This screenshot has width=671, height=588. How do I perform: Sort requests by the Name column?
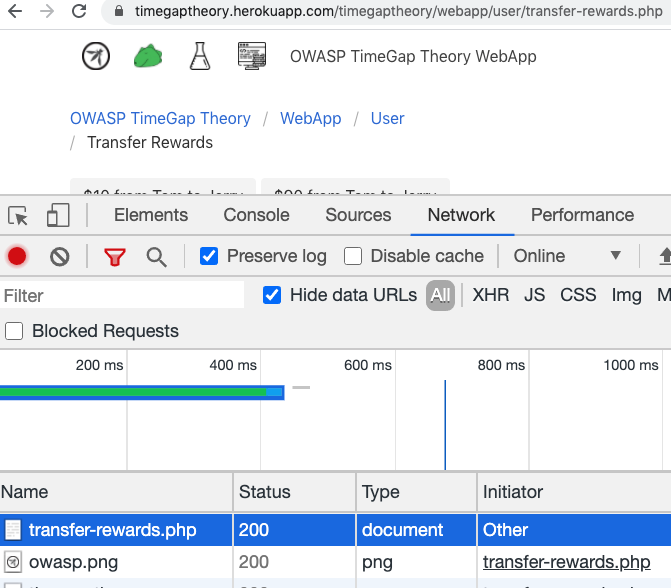(116, 492)
